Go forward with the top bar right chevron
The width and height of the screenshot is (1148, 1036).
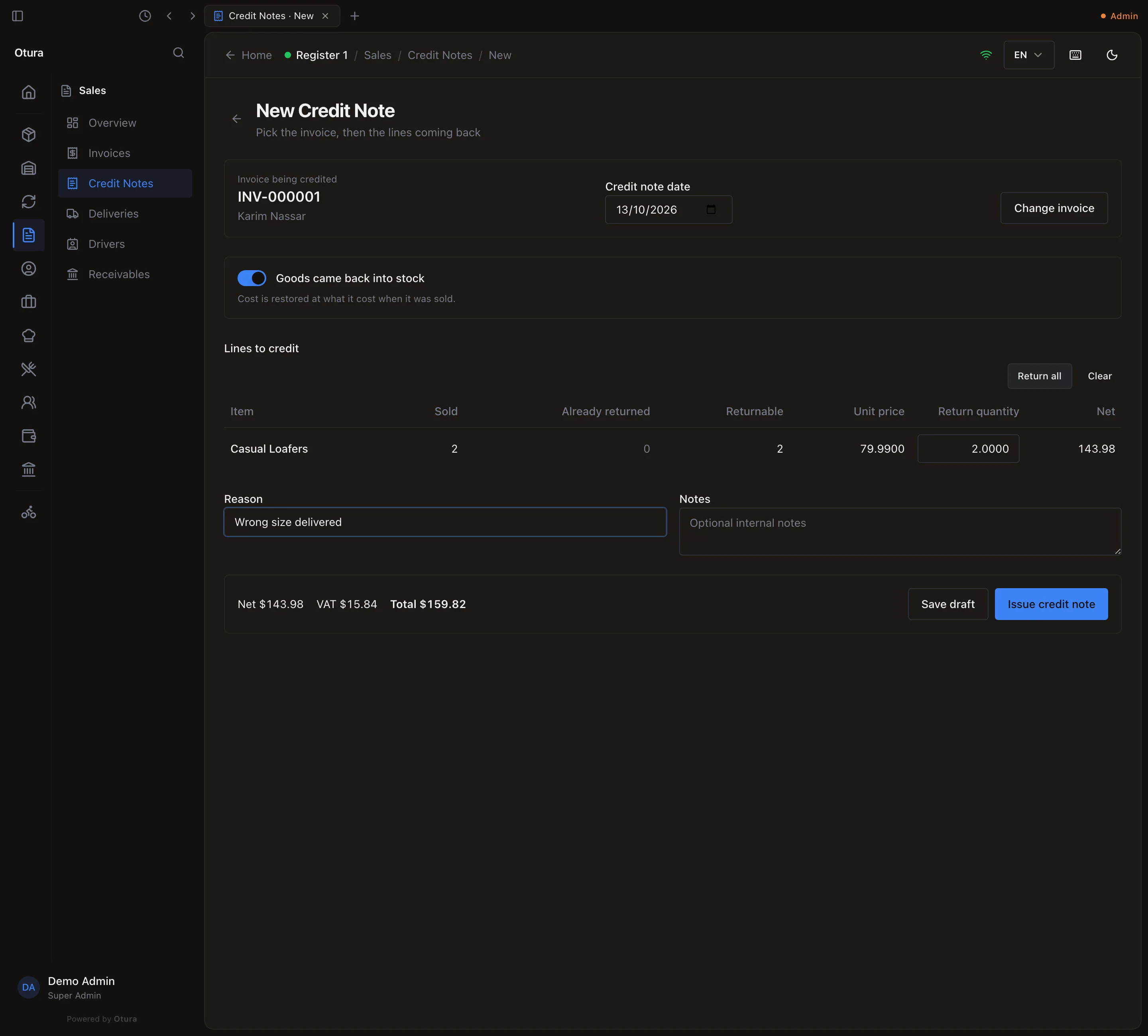pos(193,16)
